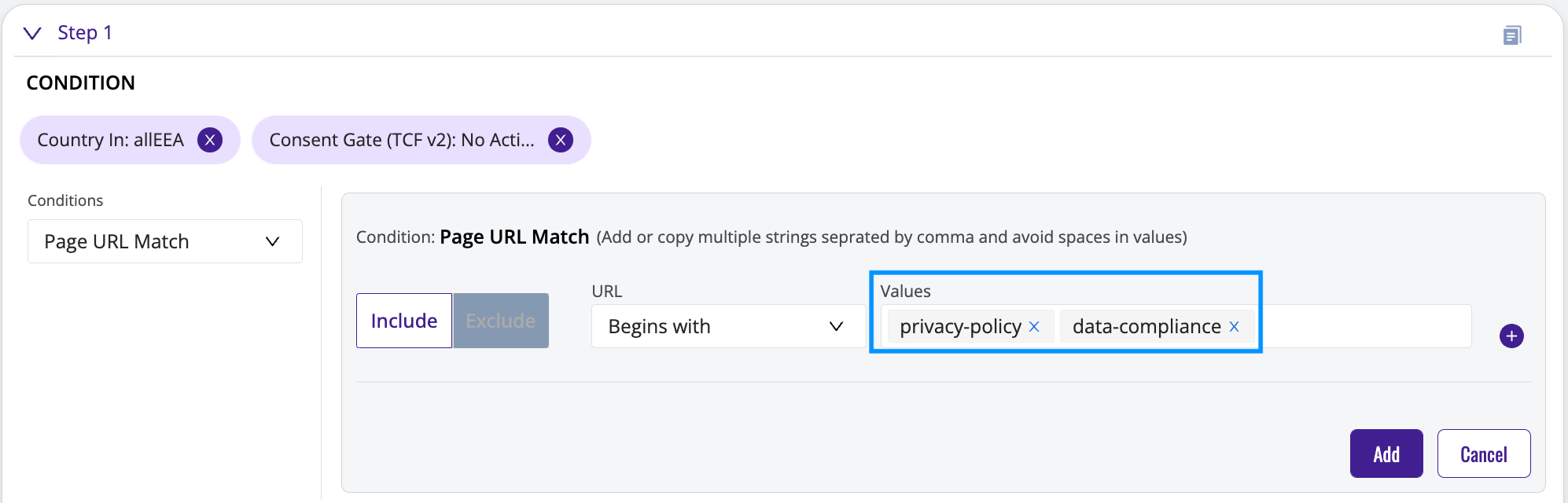1568x503 pixels.
Task: Open the Page URL Match conditions dropdown
Action: click(165, 241)
